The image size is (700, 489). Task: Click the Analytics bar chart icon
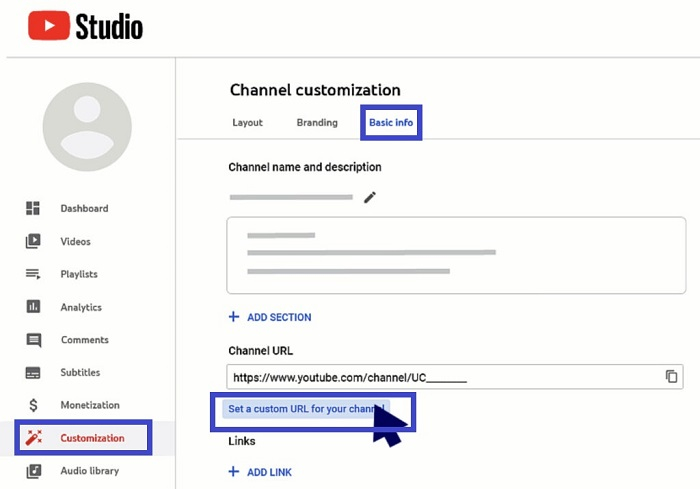[x=33, y=307]
